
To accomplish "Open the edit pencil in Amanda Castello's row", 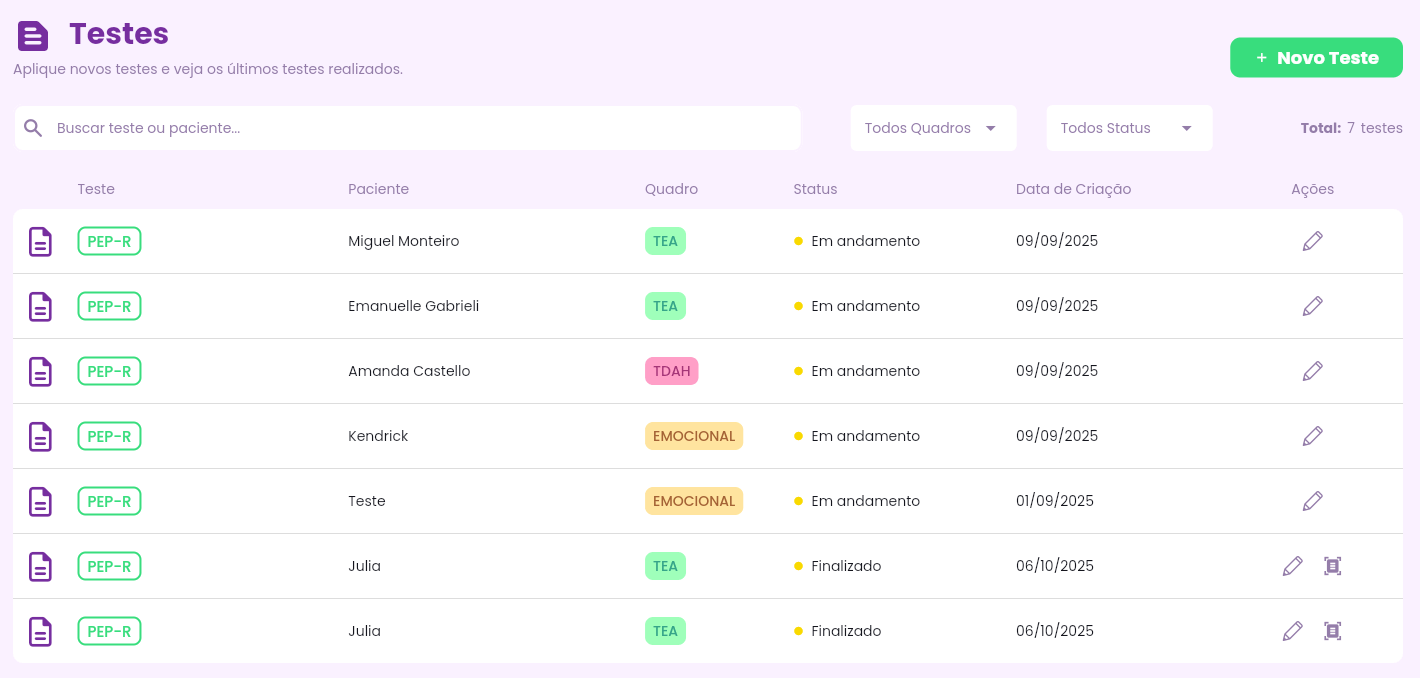I will click(1312, 371).
